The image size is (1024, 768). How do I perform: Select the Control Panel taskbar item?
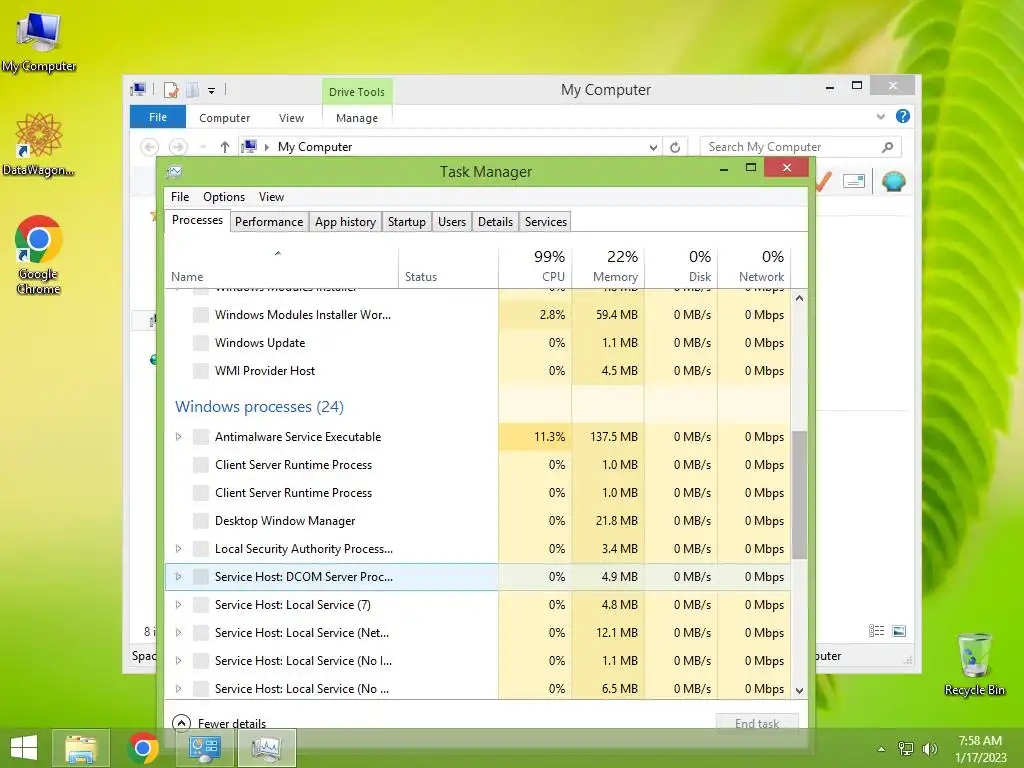coord(204,748)
